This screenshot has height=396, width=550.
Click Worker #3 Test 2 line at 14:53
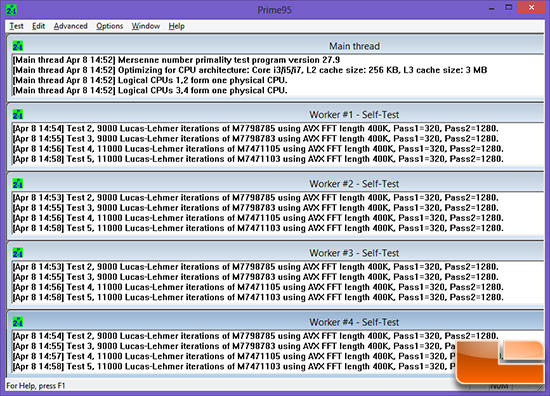255,267
